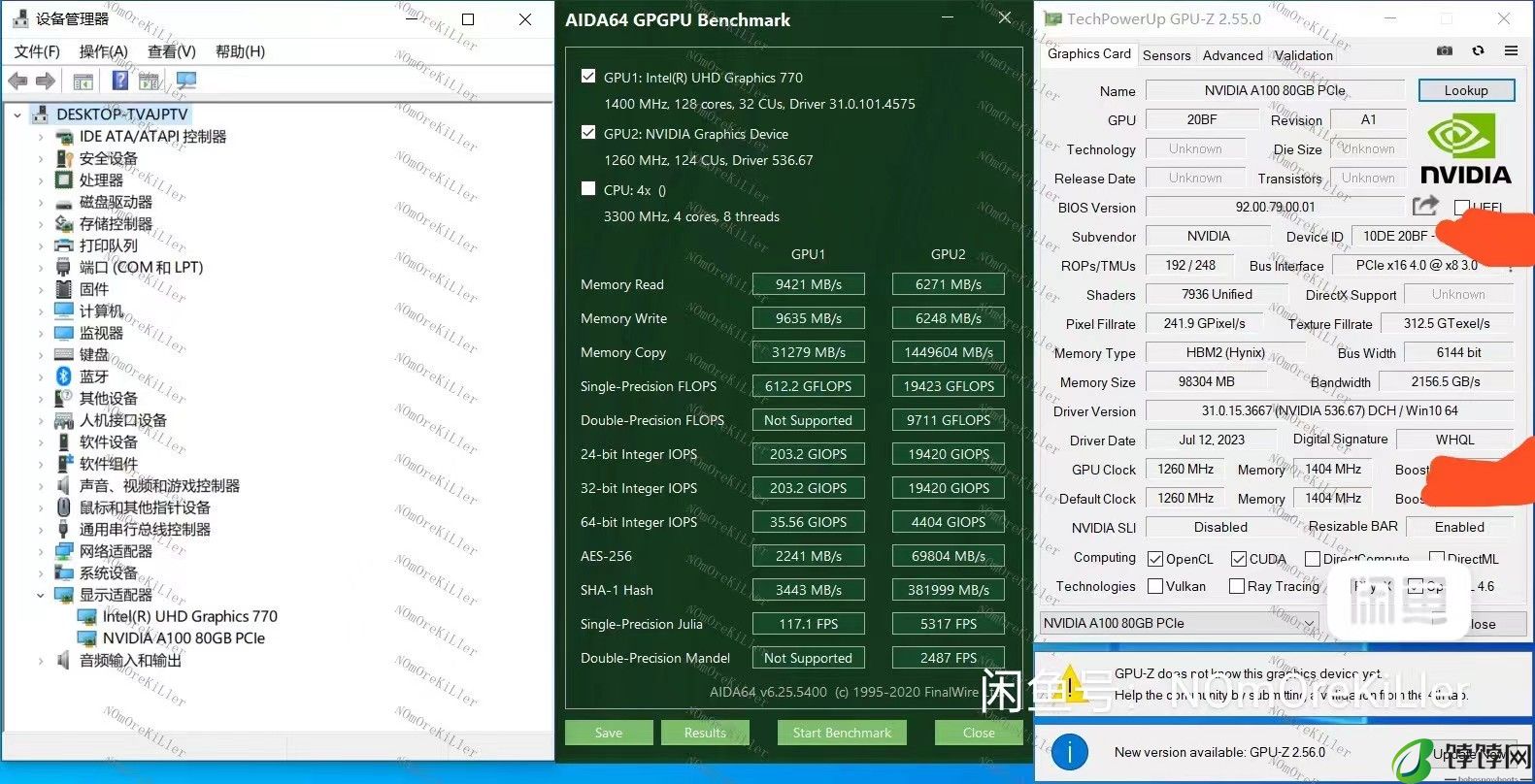Click the Device Manager title bar icon

(21, 18)
